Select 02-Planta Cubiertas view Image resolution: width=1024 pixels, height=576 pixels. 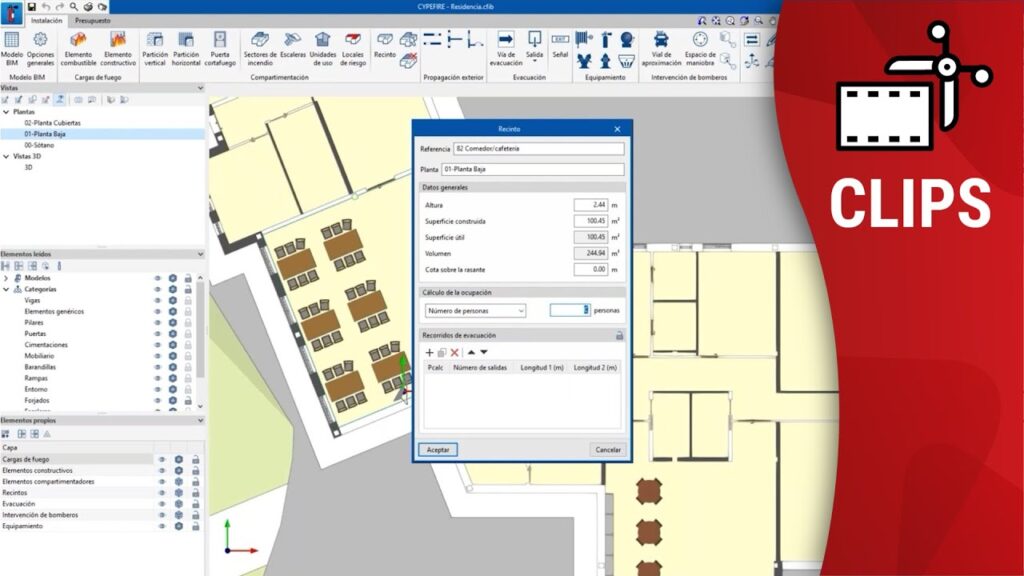click(53, 123)
